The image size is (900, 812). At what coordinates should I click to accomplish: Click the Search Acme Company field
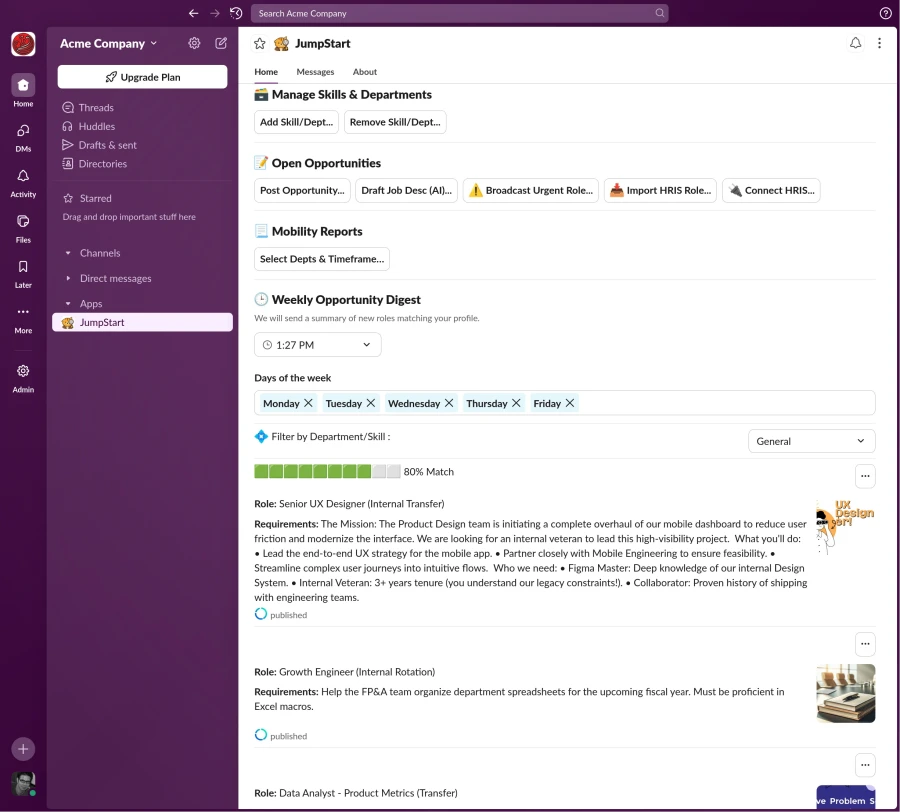click(x=460, y=13)
